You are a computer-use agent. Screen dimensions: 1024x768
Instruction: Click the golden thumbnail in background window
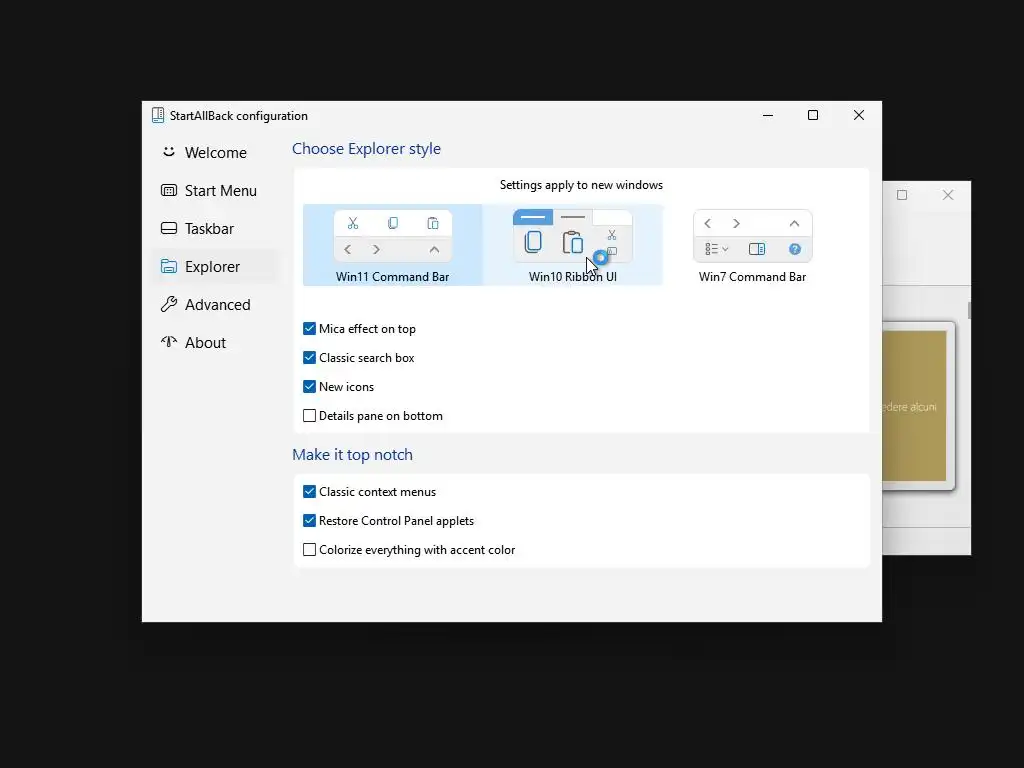point(914,406)
